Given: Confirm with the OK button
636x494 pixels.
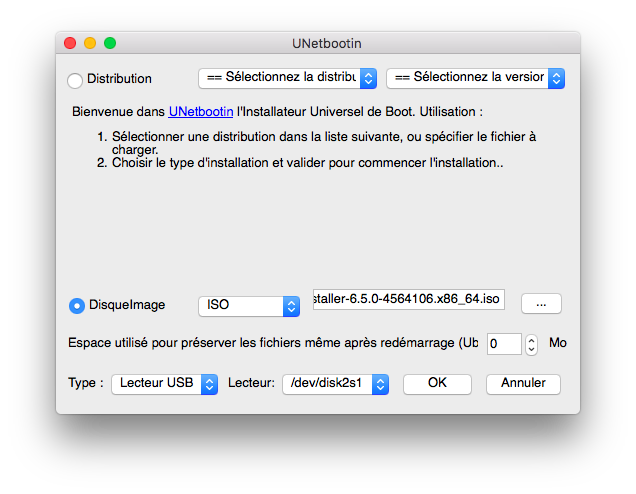Looking at the screenshot, I should click(437, 384).
